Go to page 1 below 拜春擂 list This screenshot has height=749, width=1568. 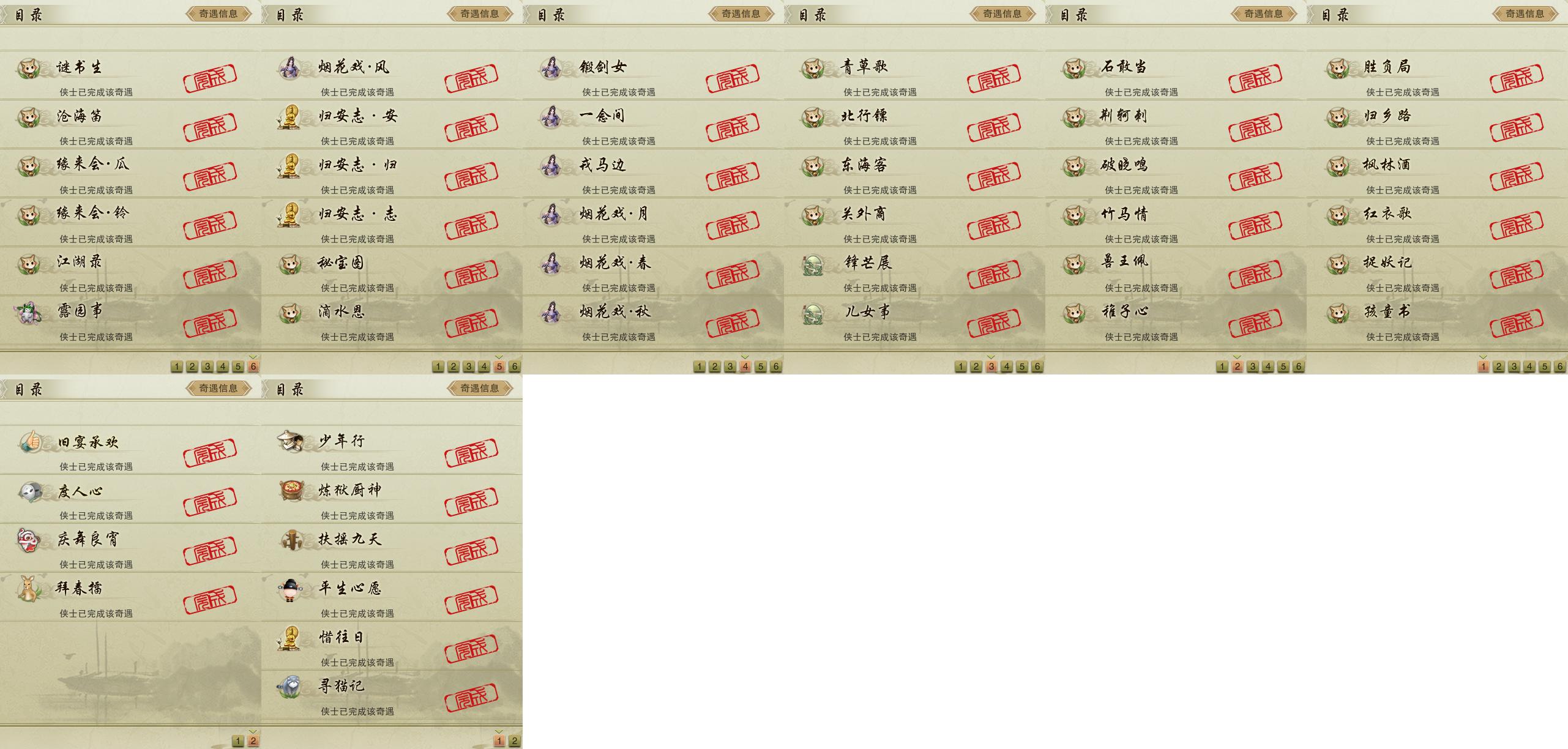238,741
